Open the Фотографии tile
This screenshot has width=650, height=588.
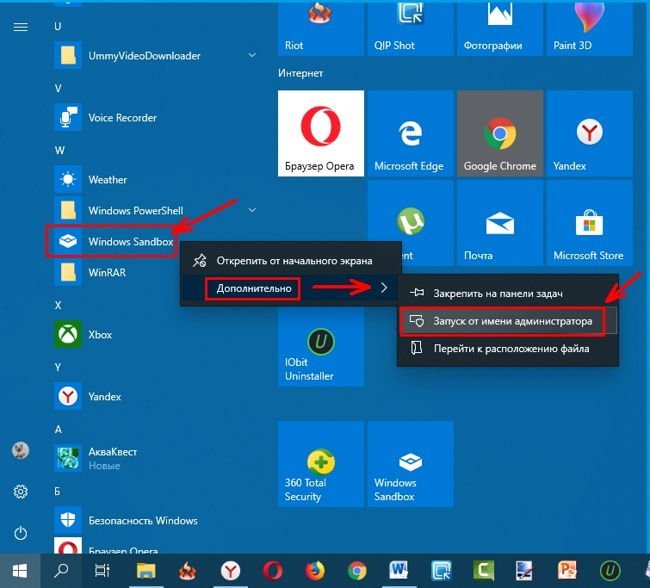(x=500, y=28)
